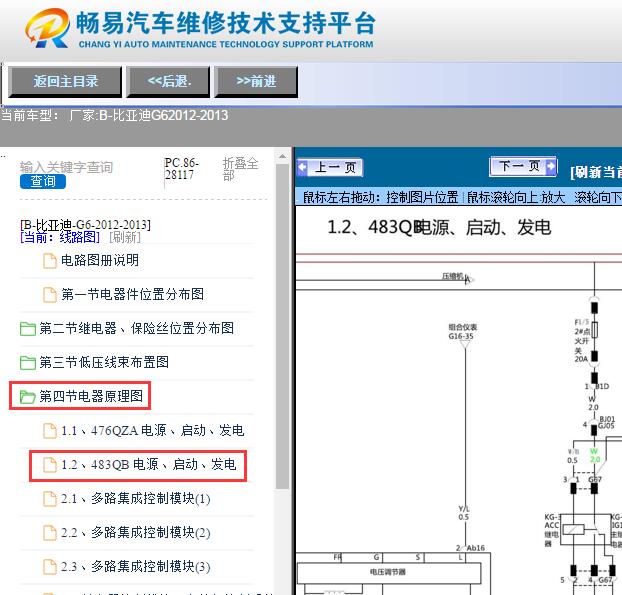Open 2.2、多路集成控制模块(2)
Viewport: 622px width, 595px height.
coord(135,533)
